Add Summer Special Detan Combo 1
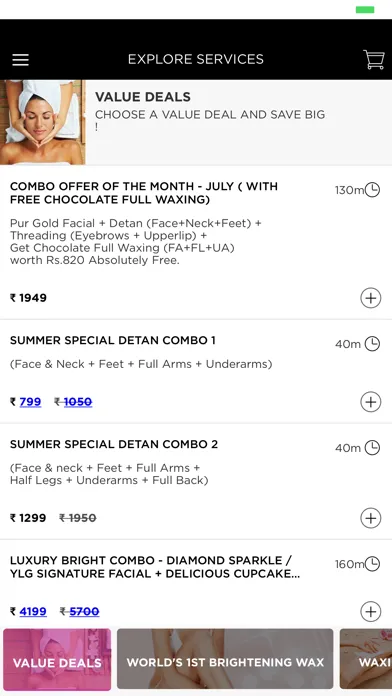This screenshot has height=696, width=392. [371, 402]
